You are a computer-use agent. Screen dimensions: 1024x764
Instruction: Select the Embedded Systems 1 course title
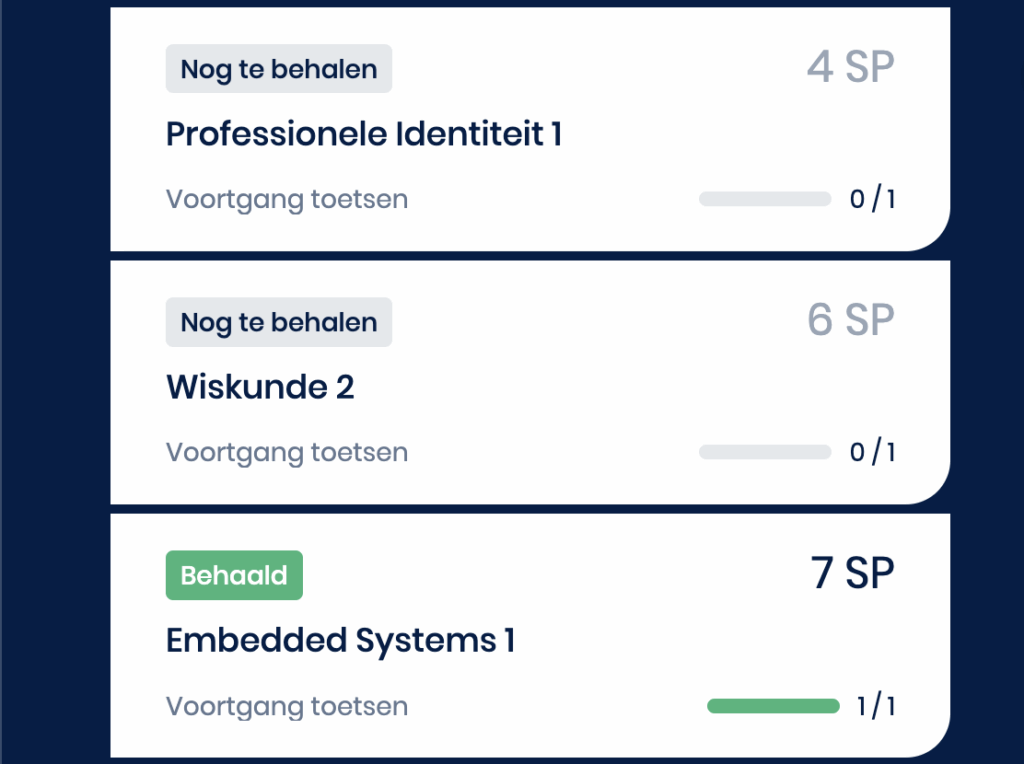click(x=340, y=640)
